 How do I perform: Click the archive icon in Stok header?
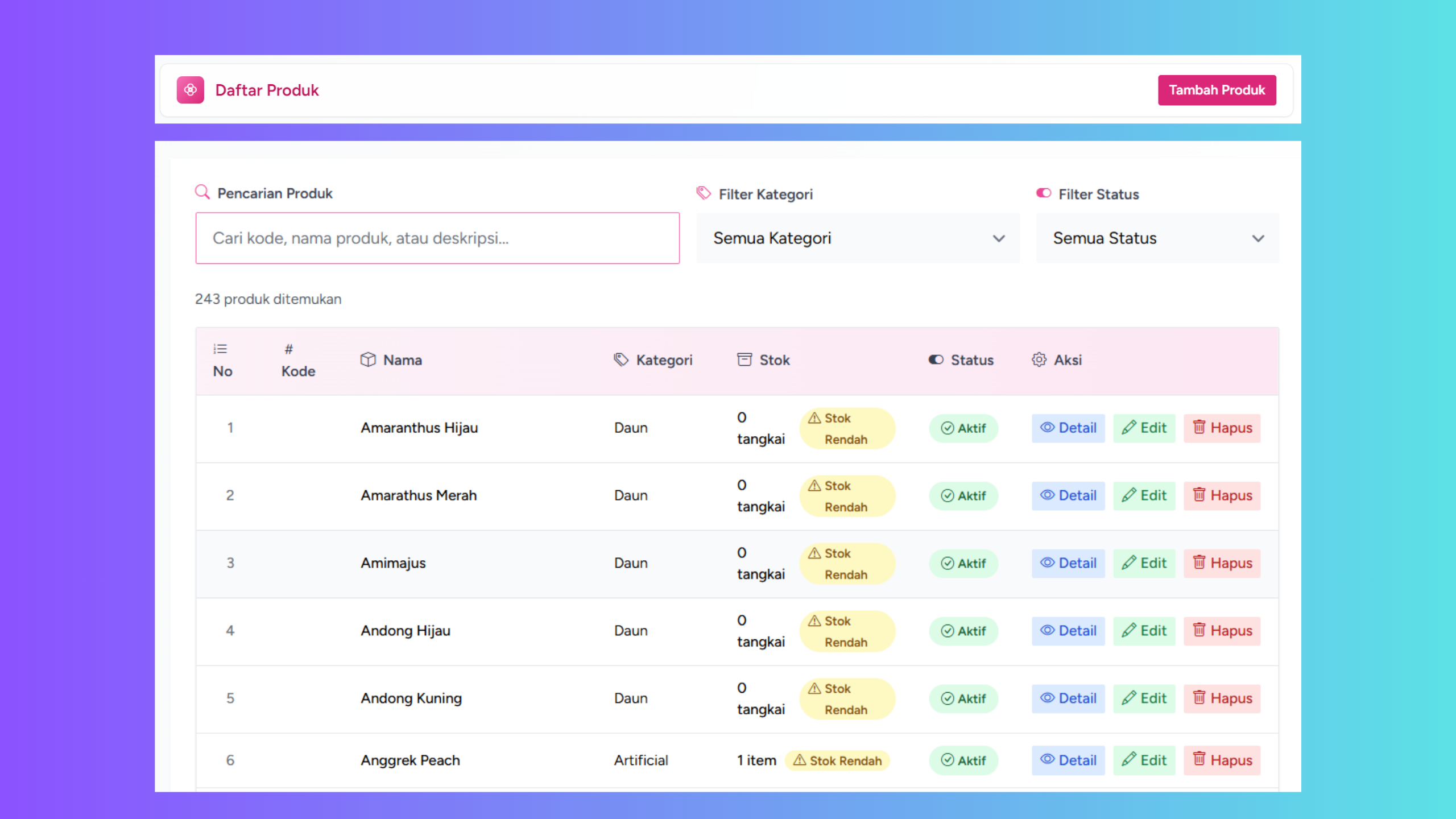click(x=744, y=359)
